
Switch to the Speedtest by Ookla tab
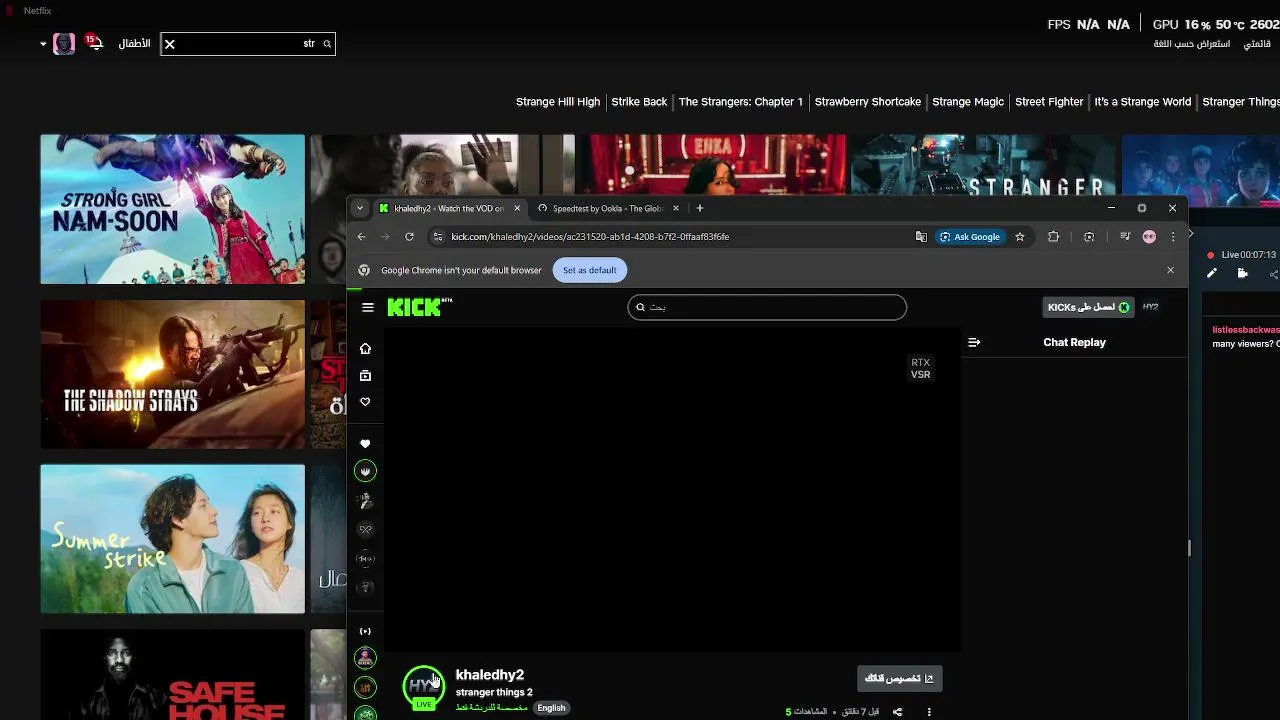coord(608,208)
